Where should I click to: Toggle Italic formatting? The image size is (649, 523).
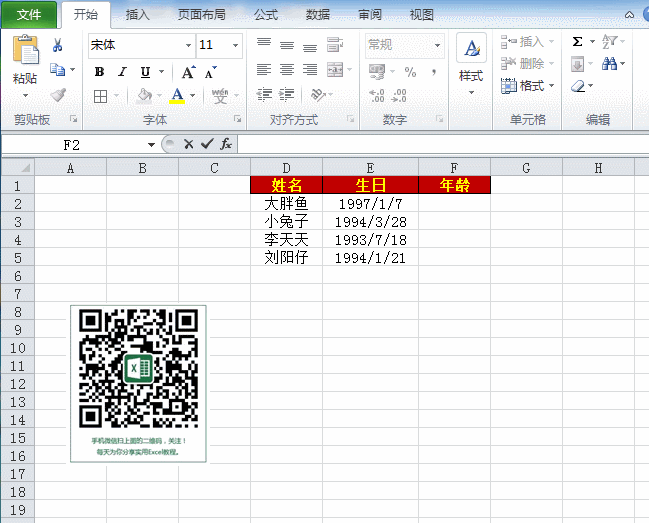pos(122,72)
